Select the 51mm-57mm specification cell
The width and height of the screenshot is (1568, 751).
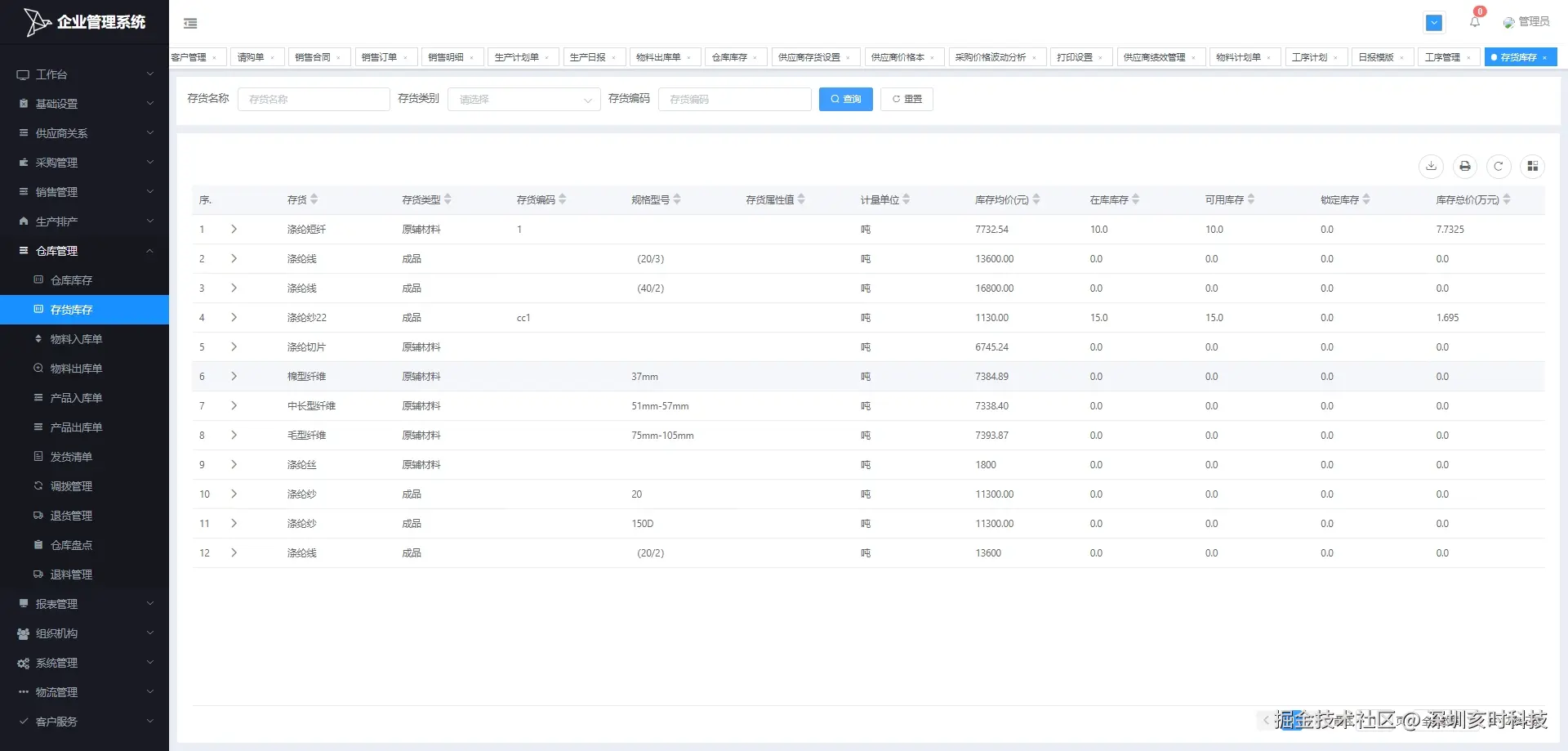click(x=660, y=406)
